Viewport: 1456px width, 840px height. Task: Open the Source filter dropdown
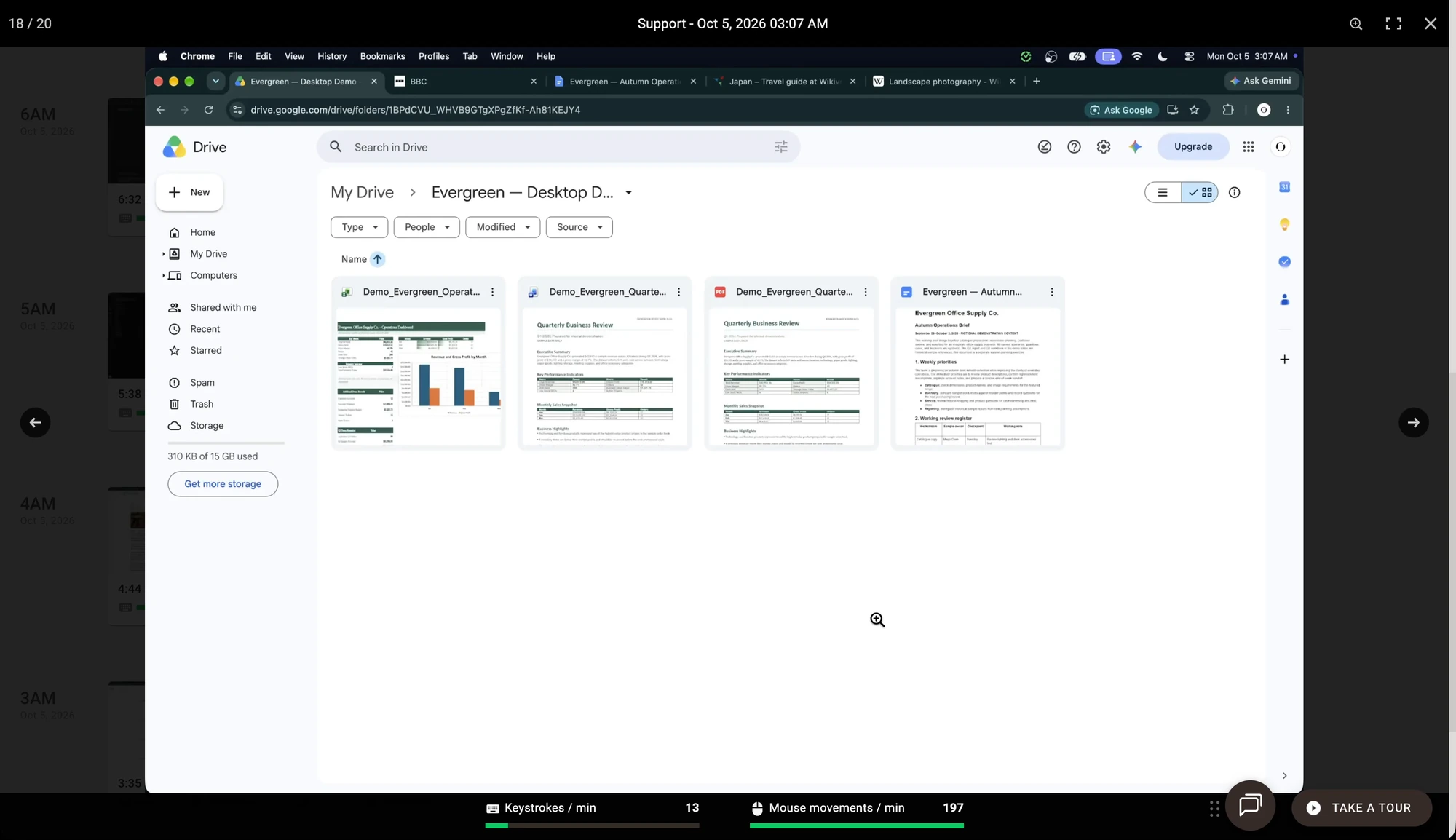click(x=579, y=227)
